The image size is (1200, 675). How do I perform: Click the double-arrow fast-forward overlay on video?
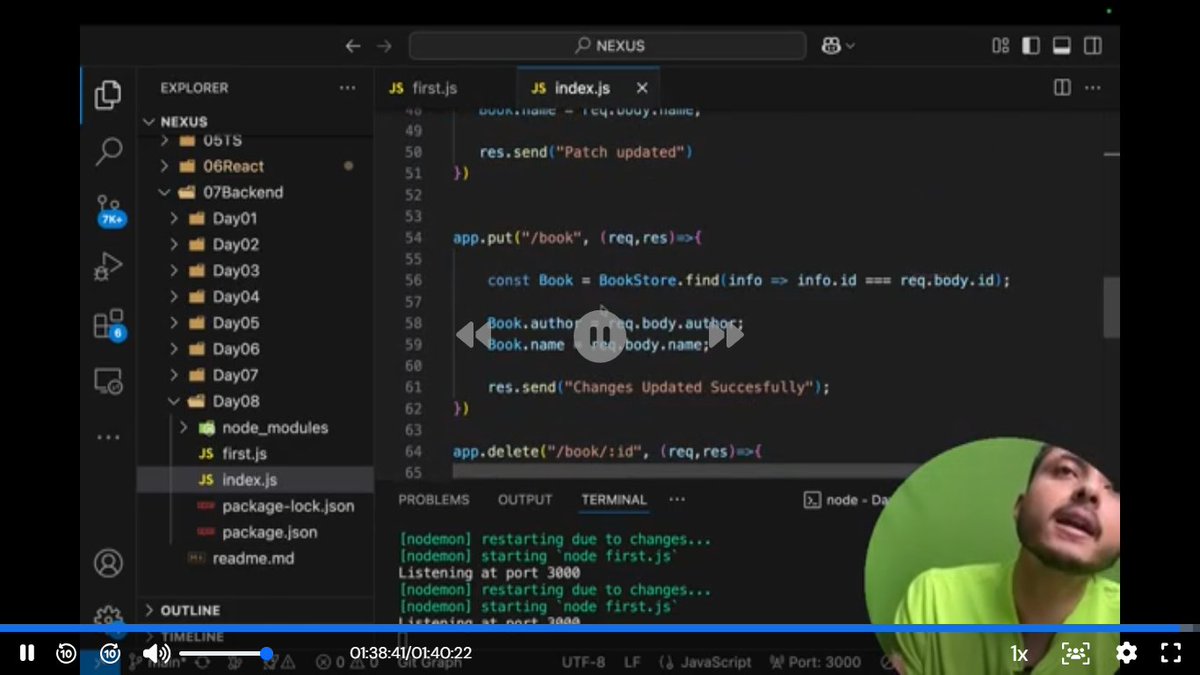tap(727, 335)
